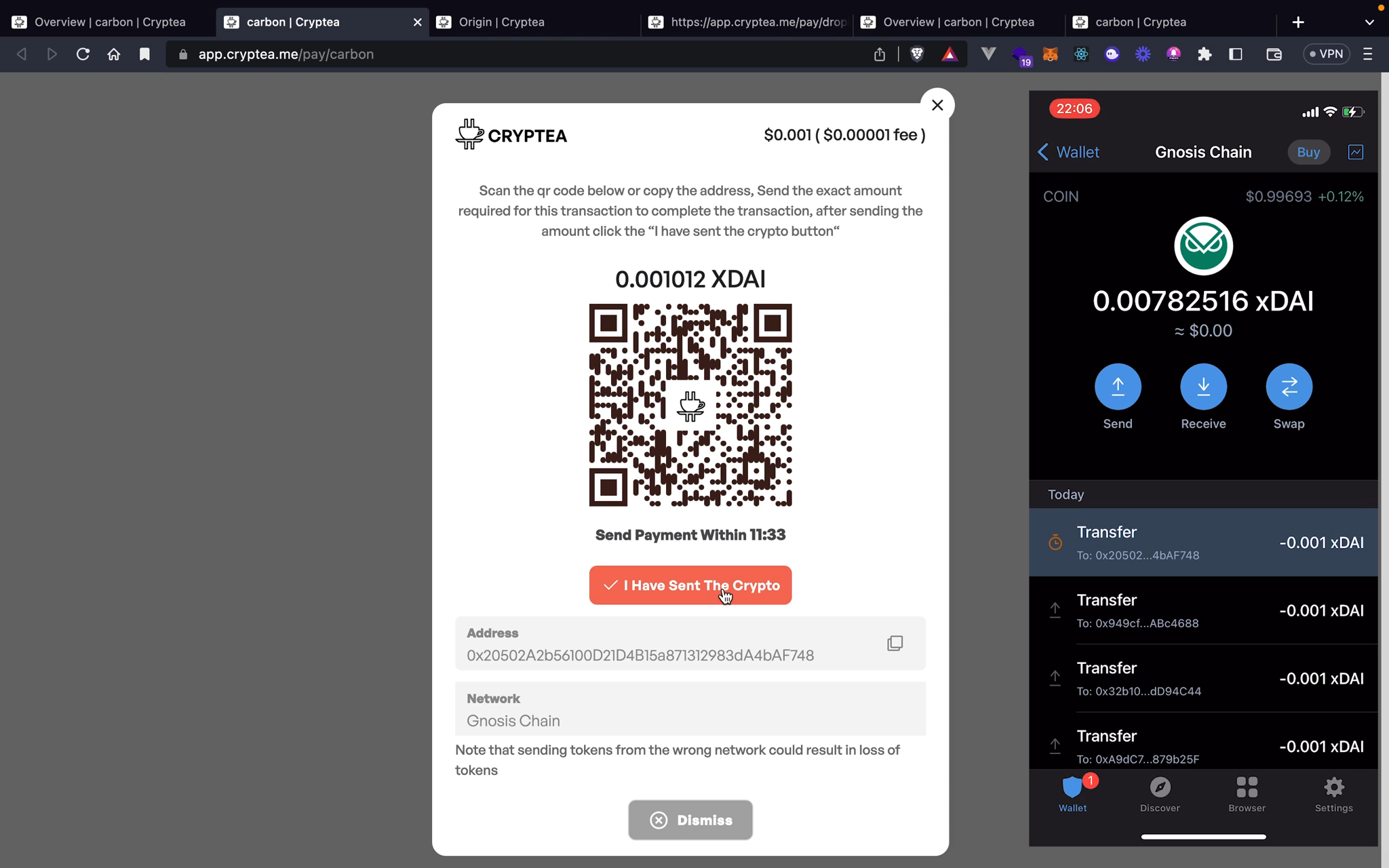This screenshot has height=868, width=1389.
Task: Click the I Have Sent The Crypto button
Action: tap(690, 585)
